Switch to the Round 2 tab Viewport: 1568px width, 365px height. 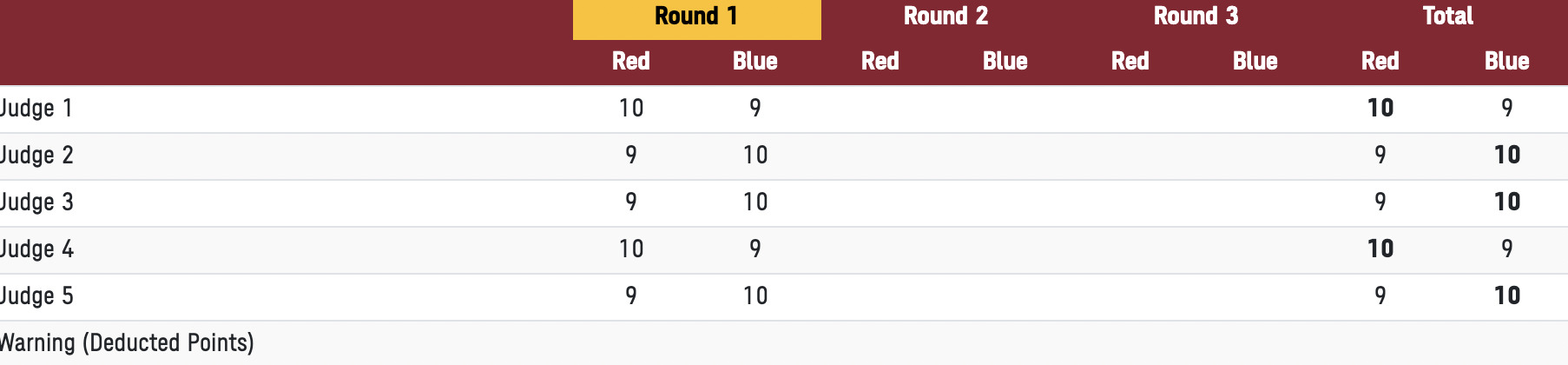pyautogui.click(x=945, y=17)
